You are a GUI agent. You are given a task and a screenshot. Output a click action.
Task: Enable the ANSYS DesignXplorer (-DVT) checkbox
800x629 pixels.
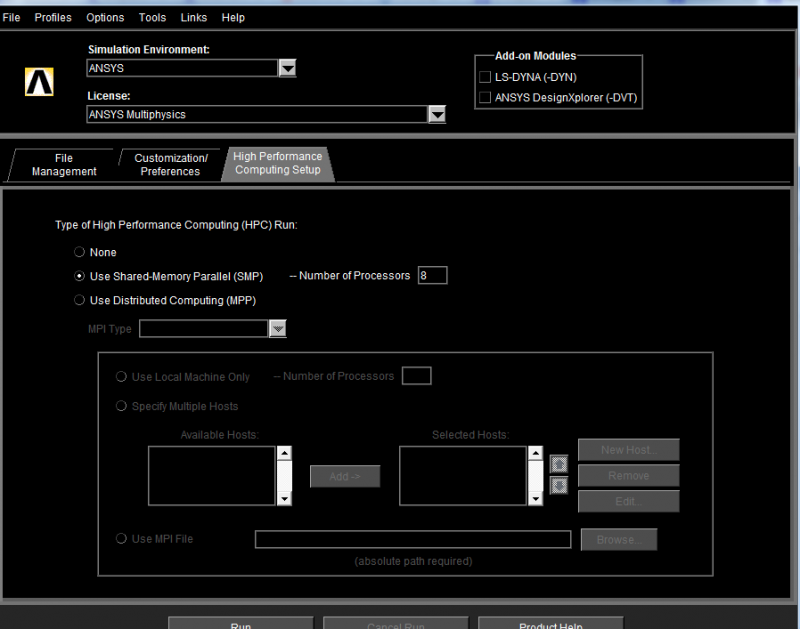485,97
